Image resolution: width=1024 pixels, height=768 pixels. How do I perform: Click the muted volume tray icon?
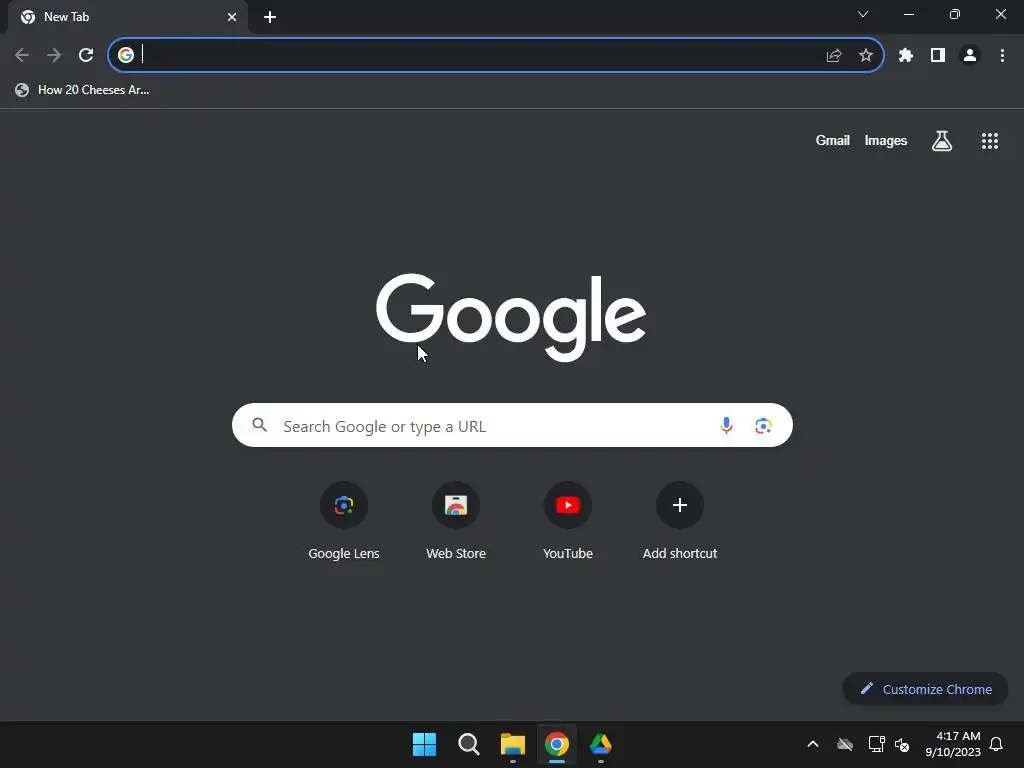click(902, 744)
